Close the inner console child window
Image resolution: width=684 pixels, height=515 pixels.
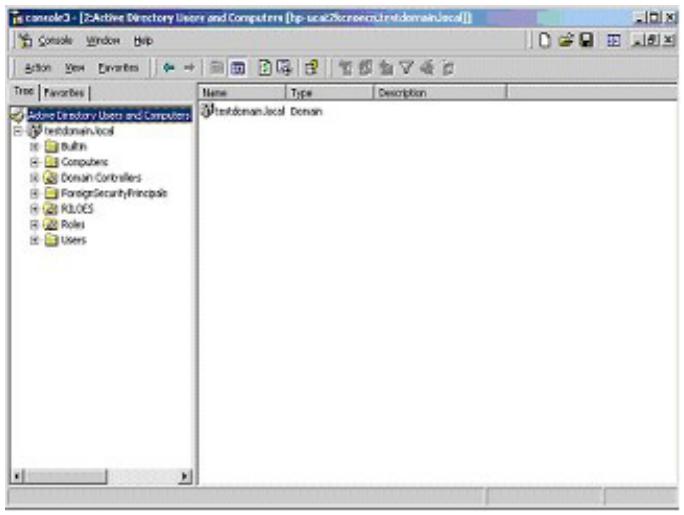pyautogui.click(x=669, y=41)
